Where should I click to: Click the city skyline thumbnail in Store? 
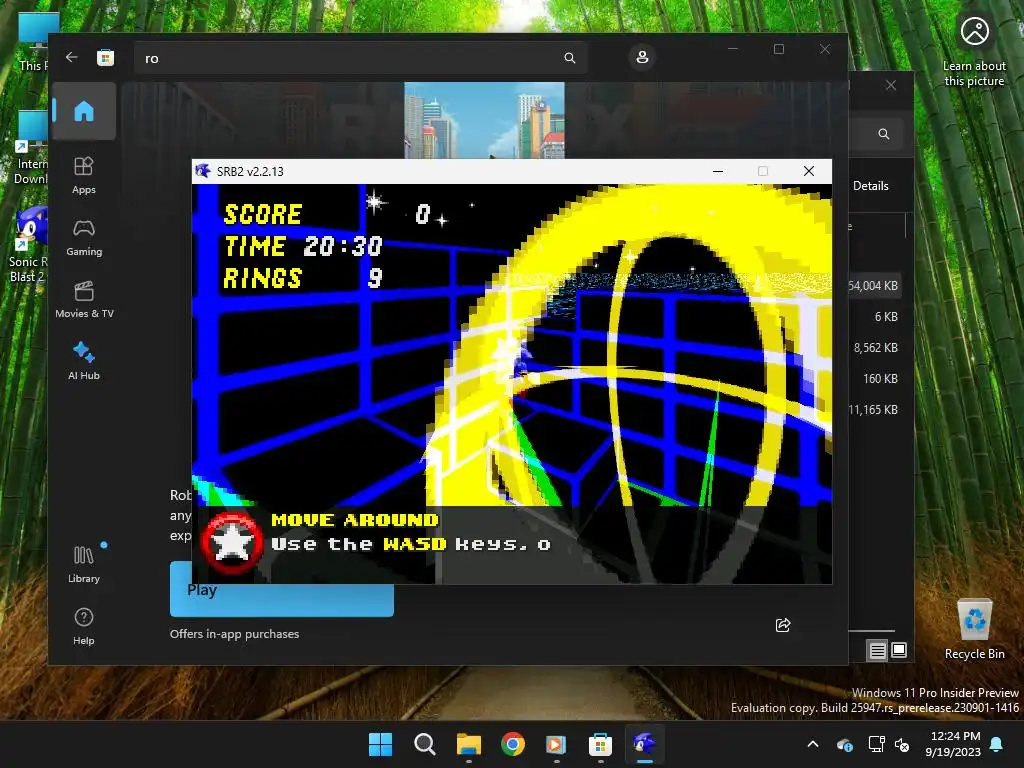click(x=484, y=120)
